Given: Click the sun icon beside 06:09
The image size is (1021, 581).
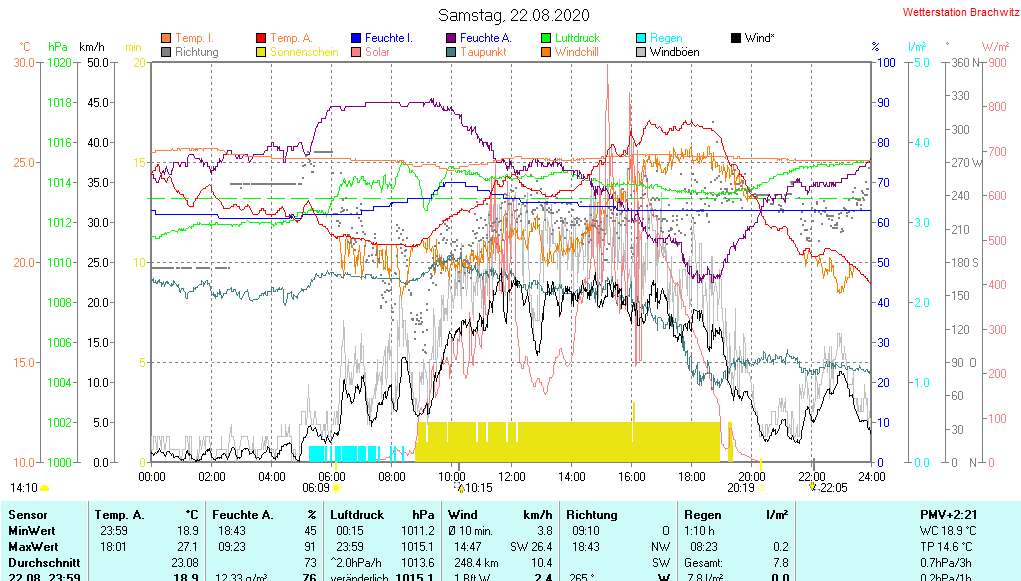Looking at the screenshot, I should pyautogui.click(x=337, y=488).
